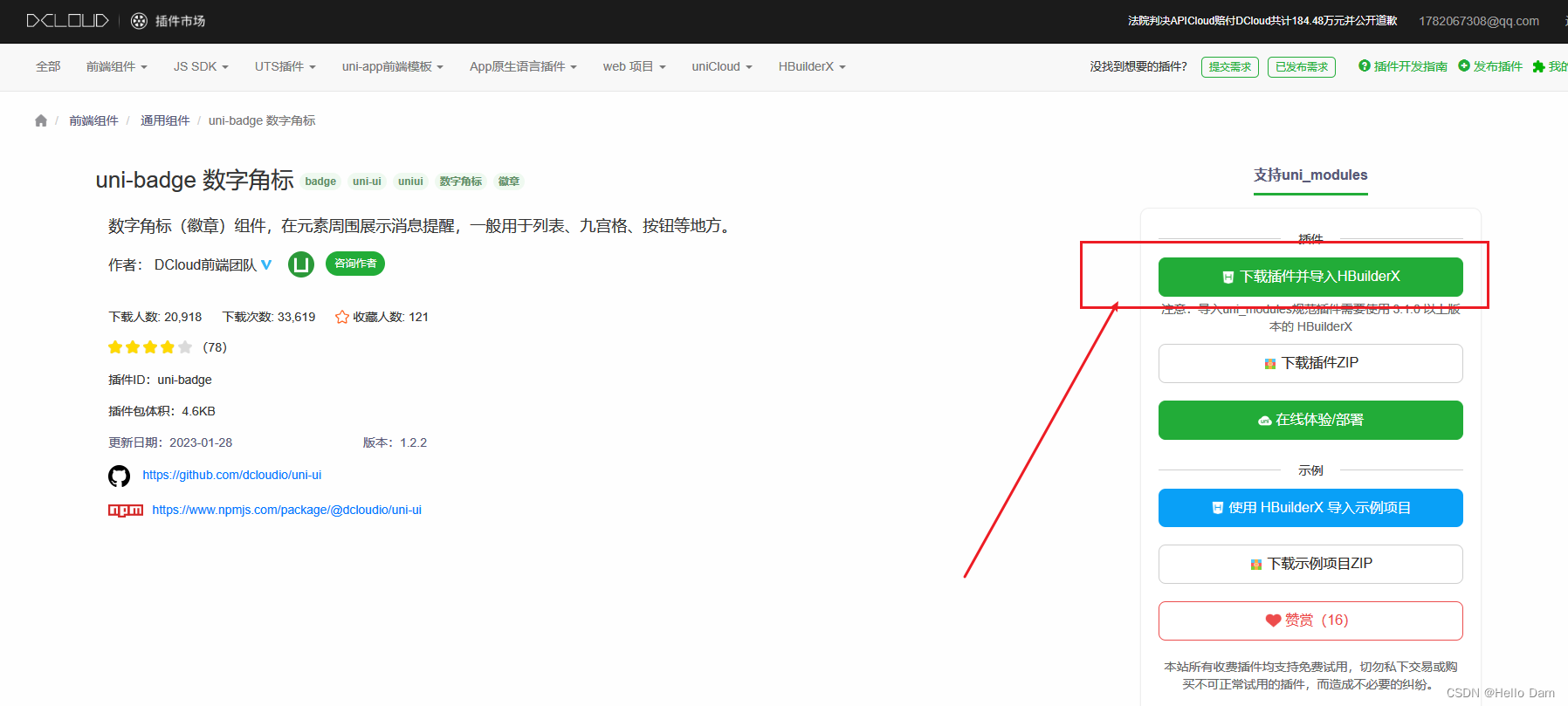Image resolution: width=1568 pixels, height=706 pixels.
Task: Click 下载人数: 20,918 text
Action: (155, 317)
